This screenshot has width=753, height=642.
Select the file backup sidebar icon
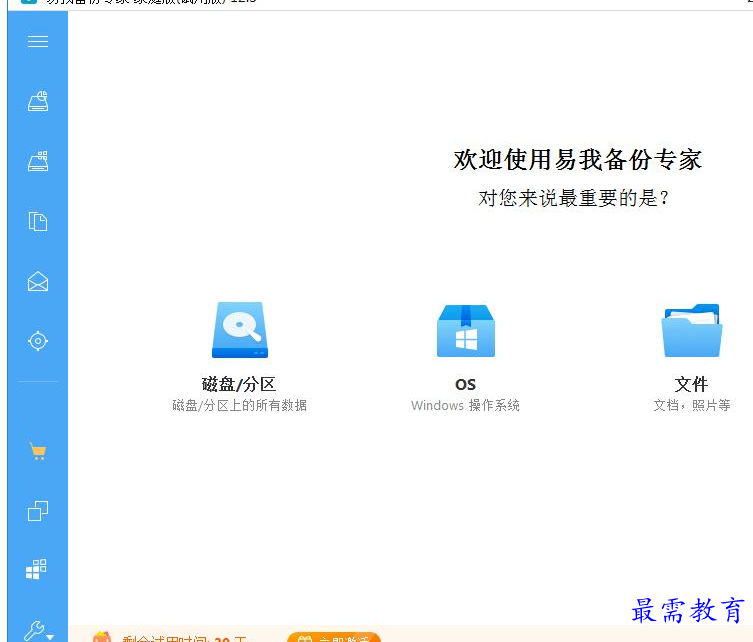(x=37, y=221)
